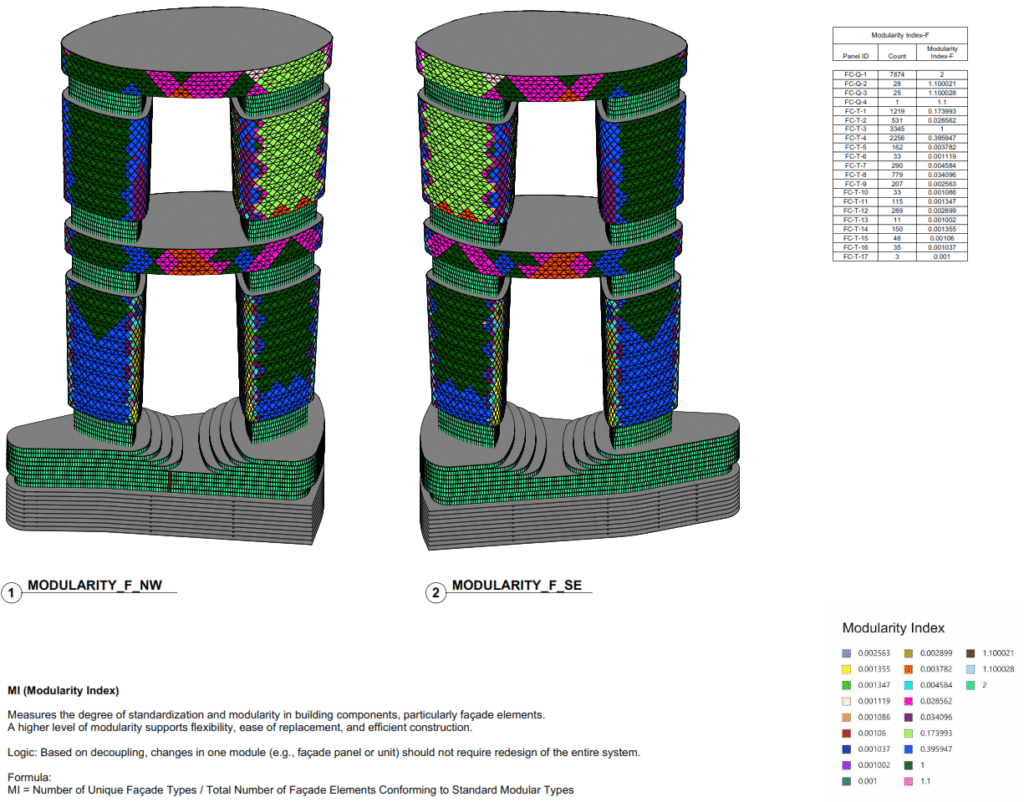Click the Modularity Index legend heading
Image resolution: width=1024 pixels, height=802 pixels.
pos(893,628)
